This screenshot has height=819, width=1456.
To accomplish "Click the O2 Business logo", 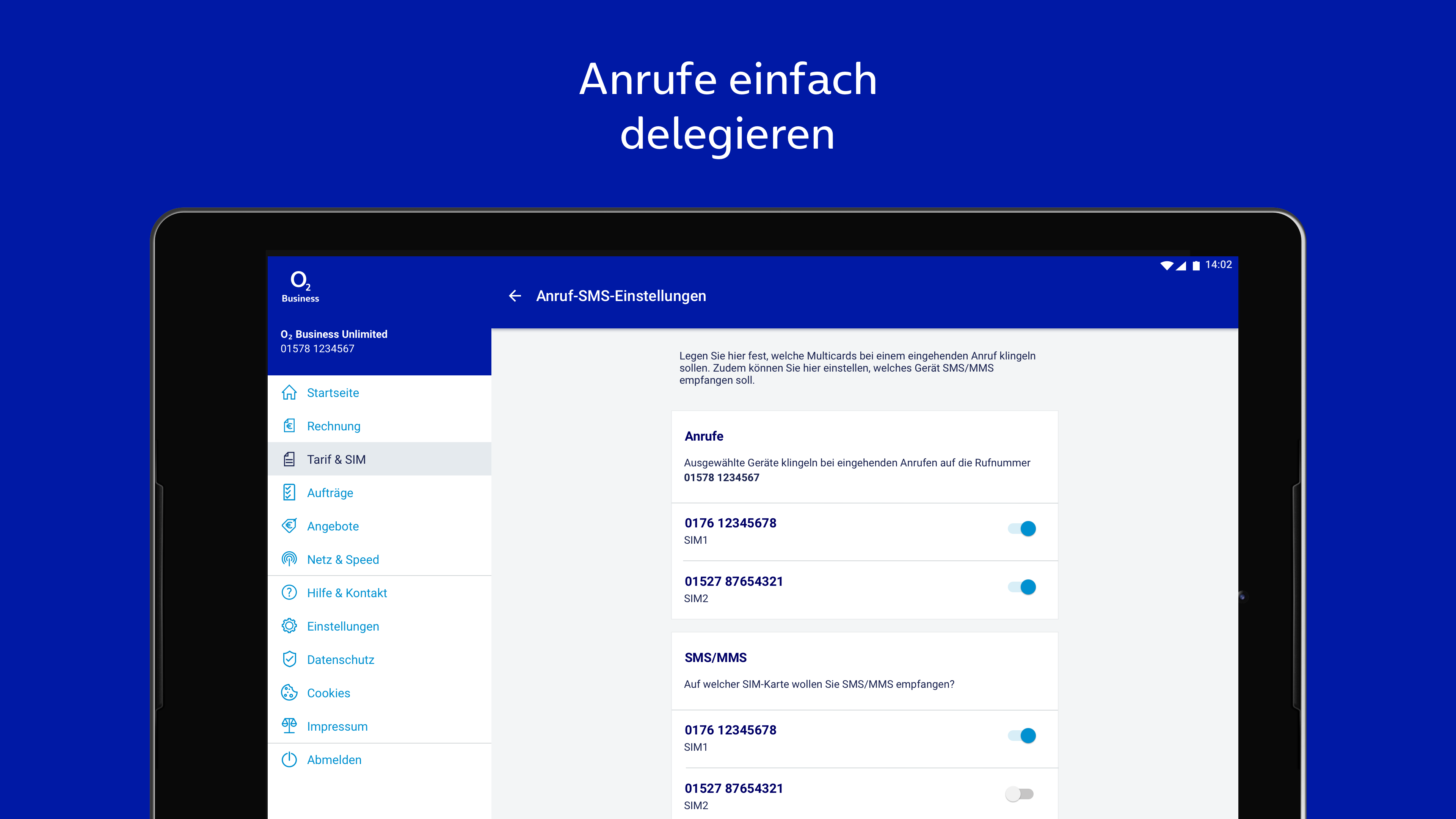I will click(300, 286).
